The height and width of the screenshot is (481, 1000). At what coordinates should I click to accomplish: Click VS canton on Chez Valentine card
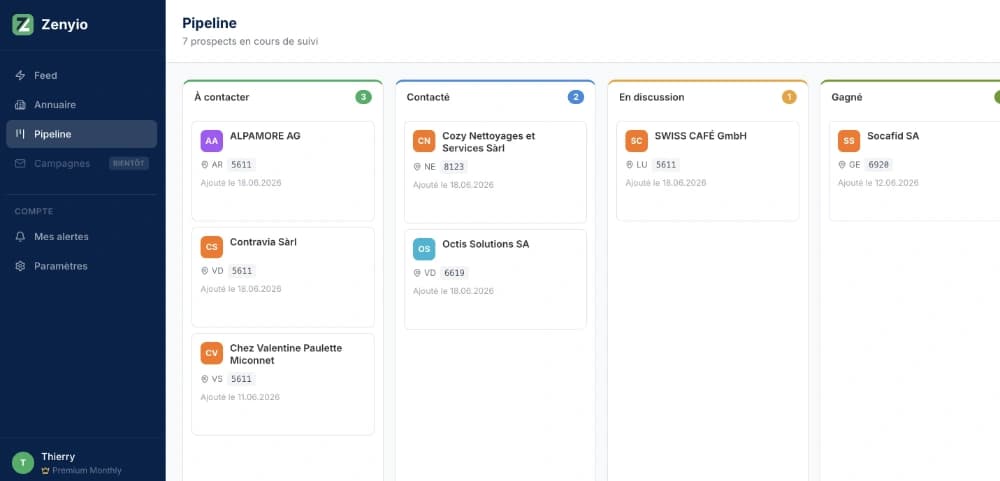tap(217, 379)
